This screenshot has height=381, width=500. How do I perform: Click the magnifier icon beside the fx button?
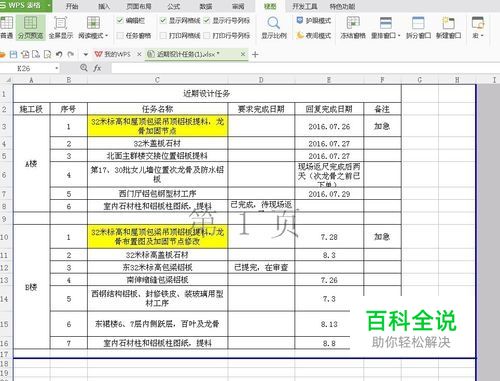point(84,68)
